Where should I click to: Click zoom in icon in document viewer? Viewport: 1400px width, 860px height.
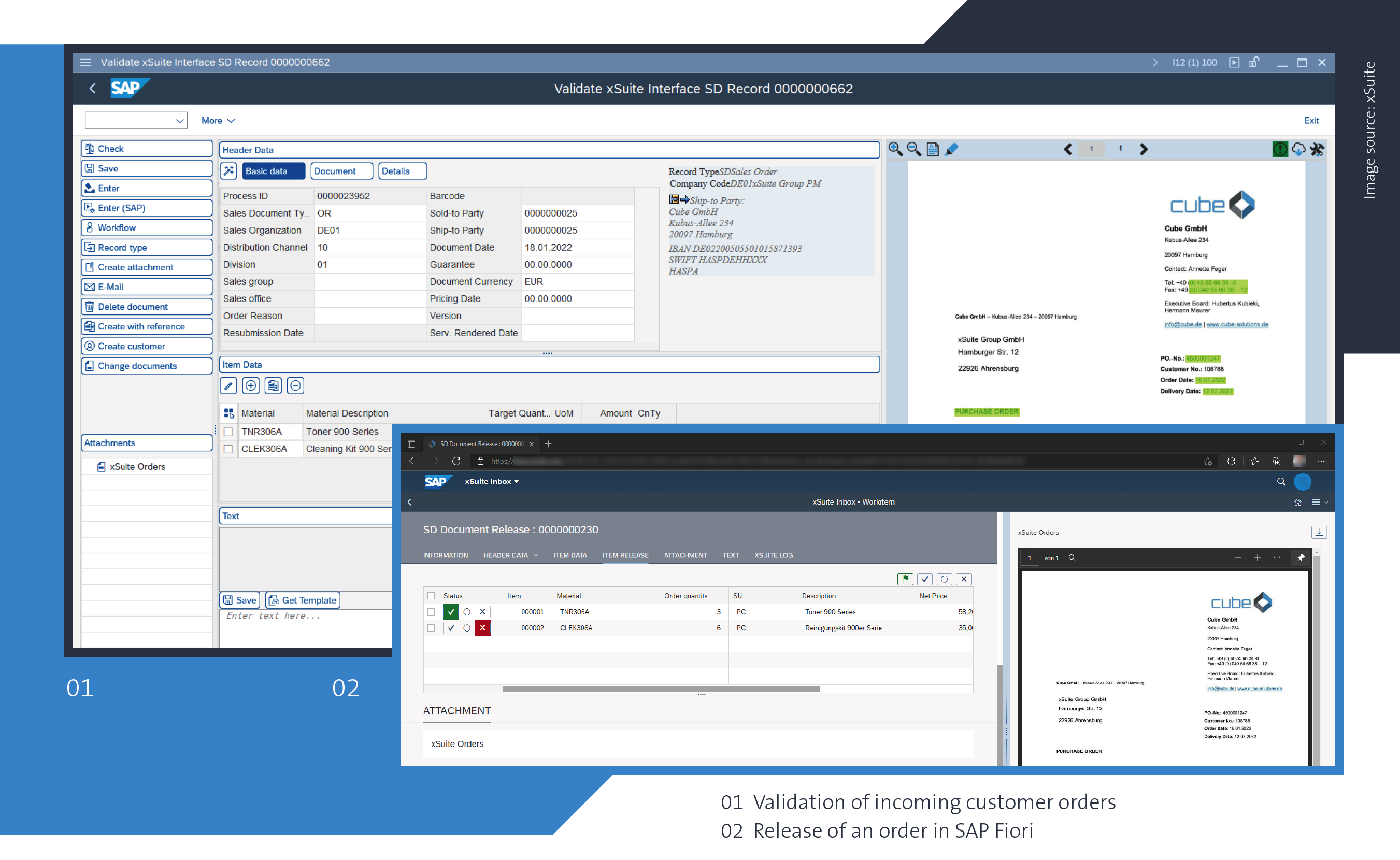pyautogui.click(x=895, y=149)
